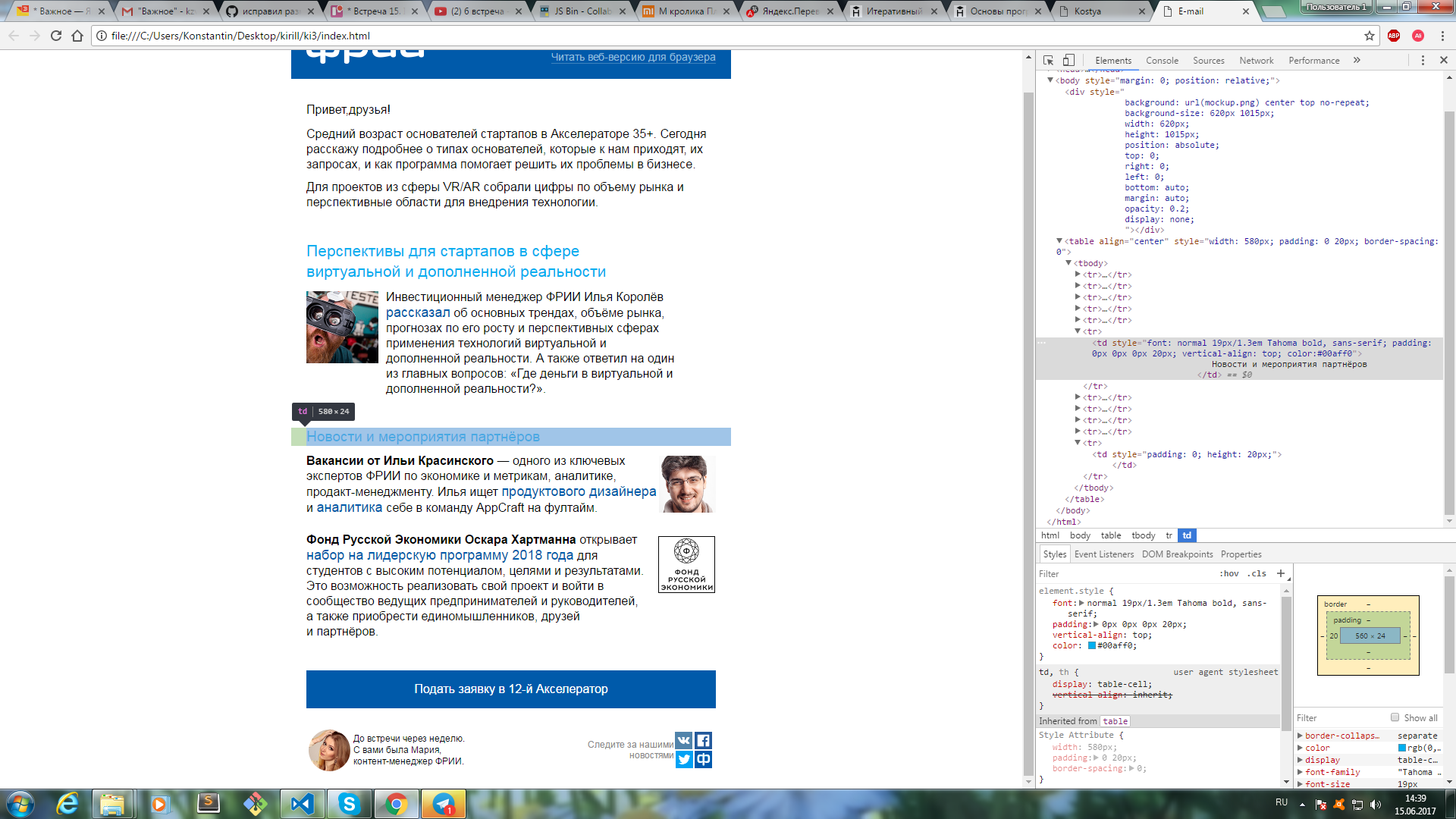Click the browser address bar
Viewport: 1456px width, 819px height.
click(728, 36)
